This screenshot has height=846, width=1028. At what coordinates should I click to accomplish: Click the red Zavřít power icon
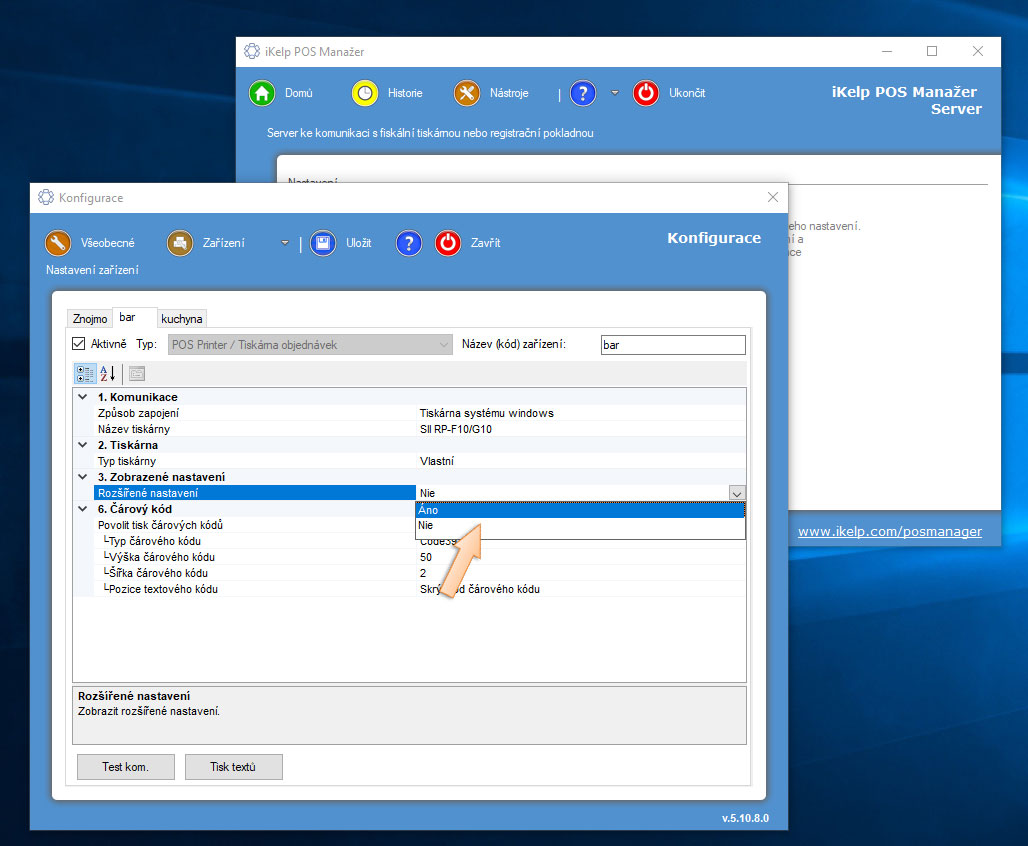tap(448, 243)
